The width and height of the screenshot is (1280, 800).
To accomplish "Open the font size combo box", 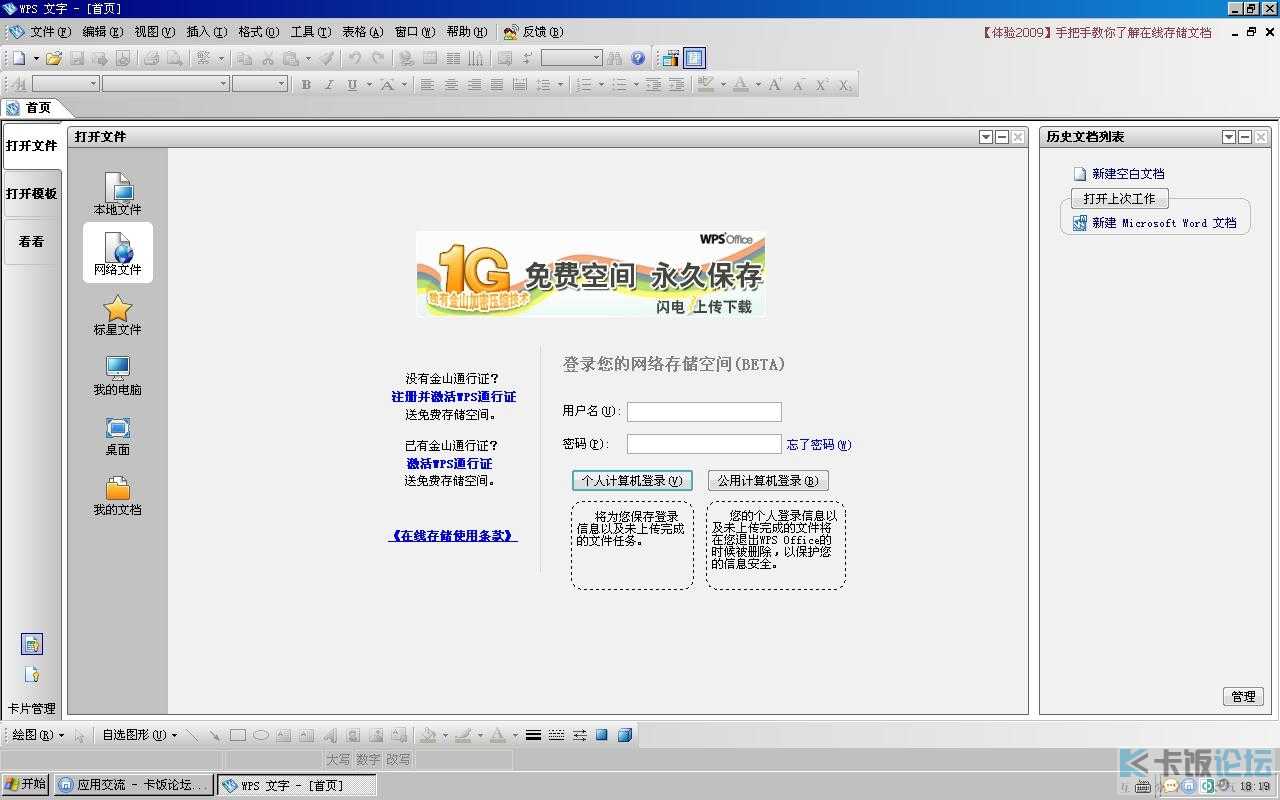I will pyautogui.click(x=260, y=85).
